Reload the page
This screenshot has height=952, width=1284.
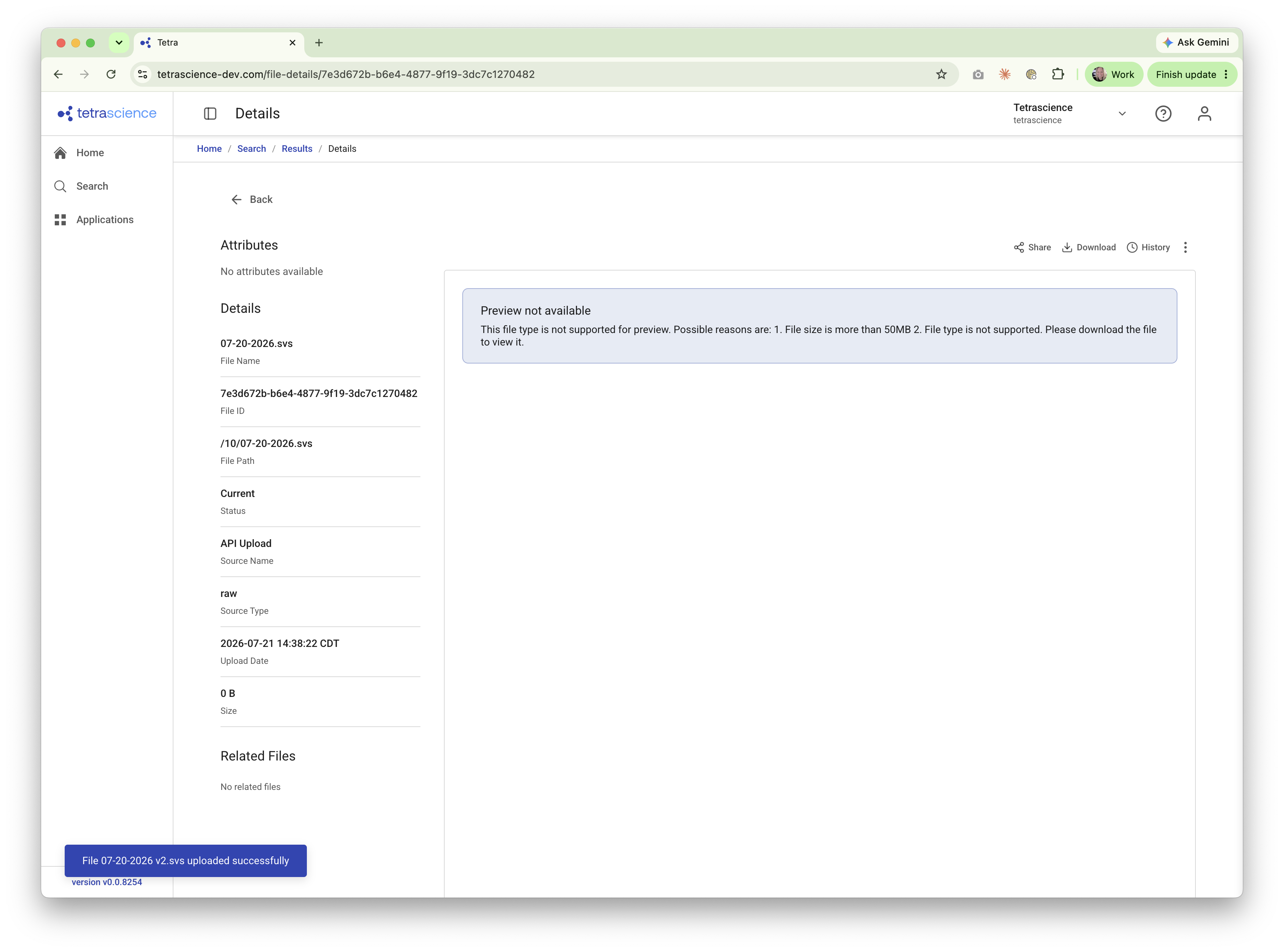[x=111, y=74]
